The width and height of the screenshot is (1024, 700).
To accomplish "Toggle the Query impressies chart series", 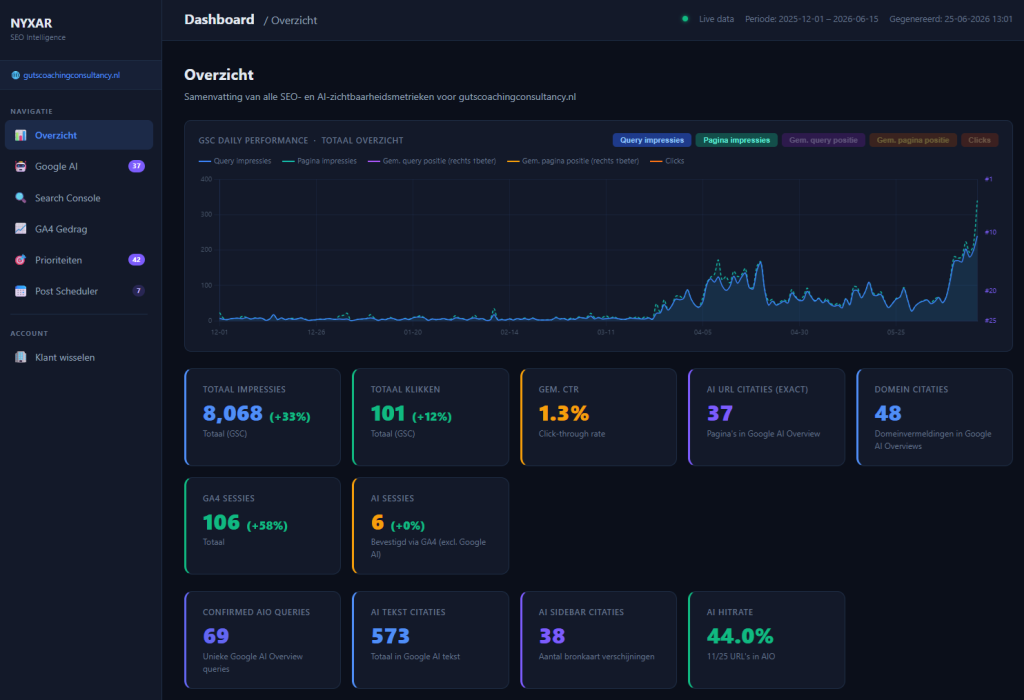I will (651, 140).
